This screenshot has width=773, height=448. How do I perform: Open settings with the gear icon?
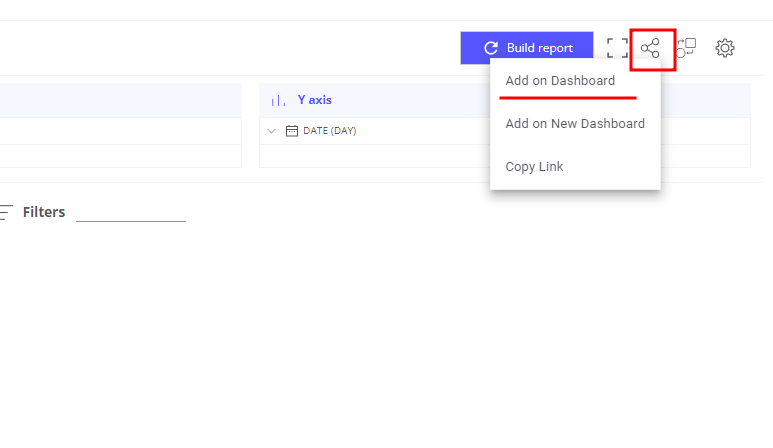pos(725,48)
